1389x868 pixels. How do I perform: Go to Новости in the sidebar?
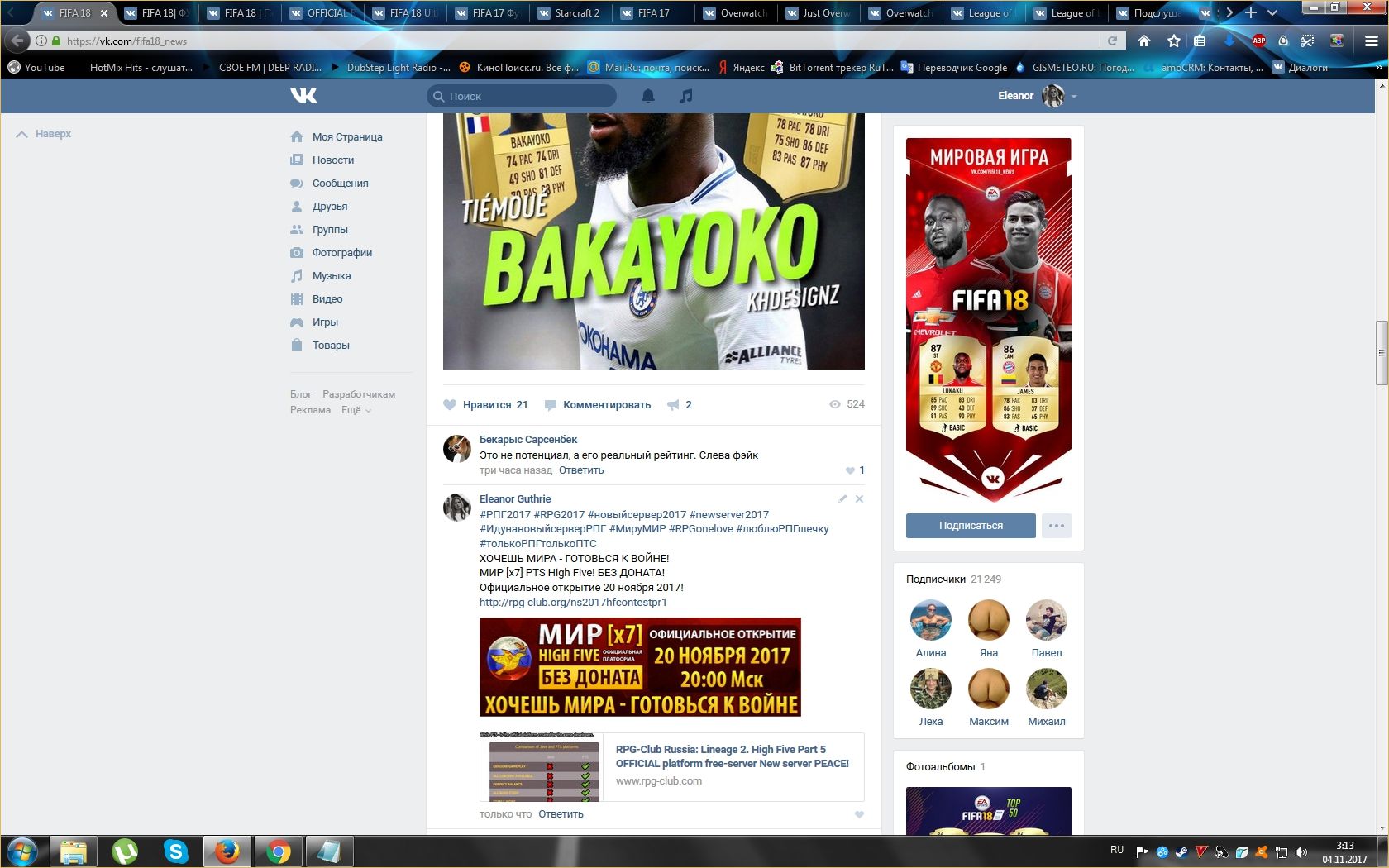coord(322,160)
